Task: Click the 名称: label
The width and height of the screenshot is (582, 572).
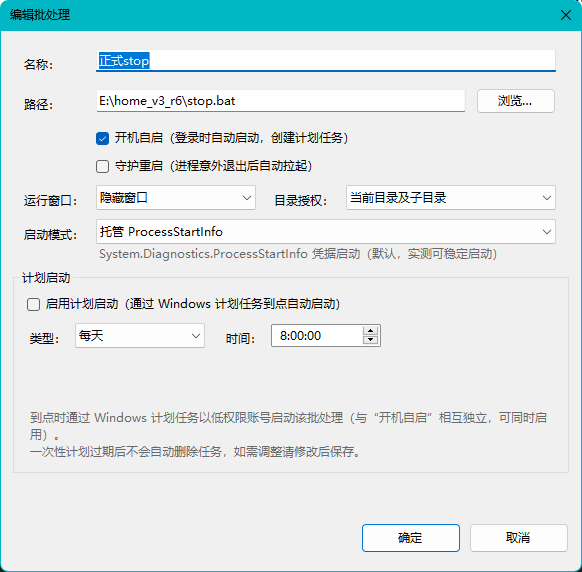Action: click(x=39, y=65)
